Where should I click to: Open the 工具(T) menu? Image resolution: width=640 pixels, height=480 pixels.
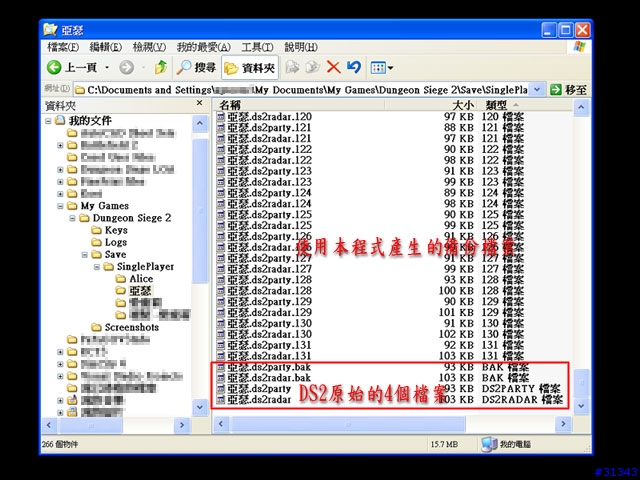(257, 47)
